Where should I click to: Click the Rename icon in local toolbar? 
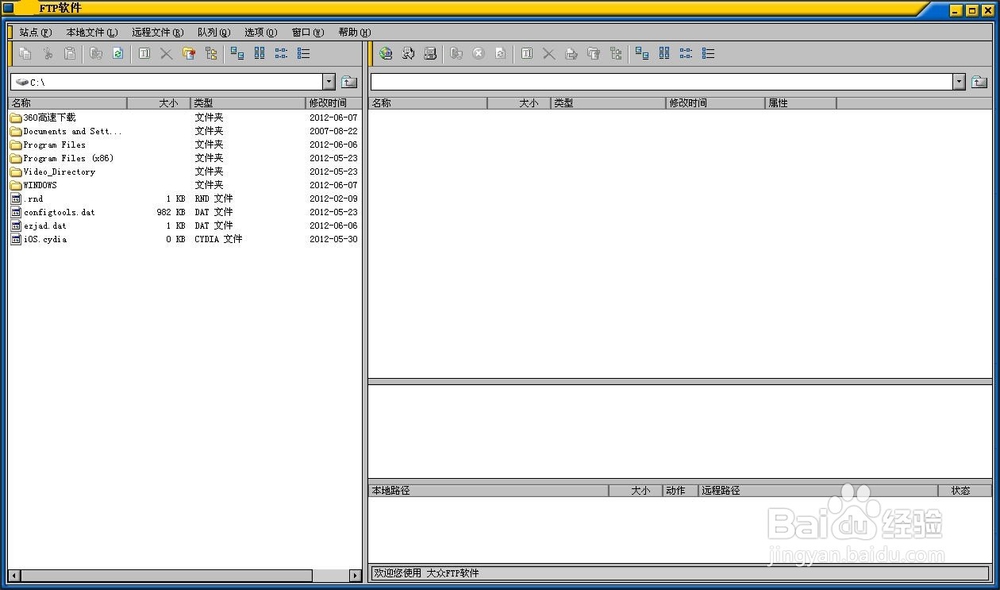[144, 54]
